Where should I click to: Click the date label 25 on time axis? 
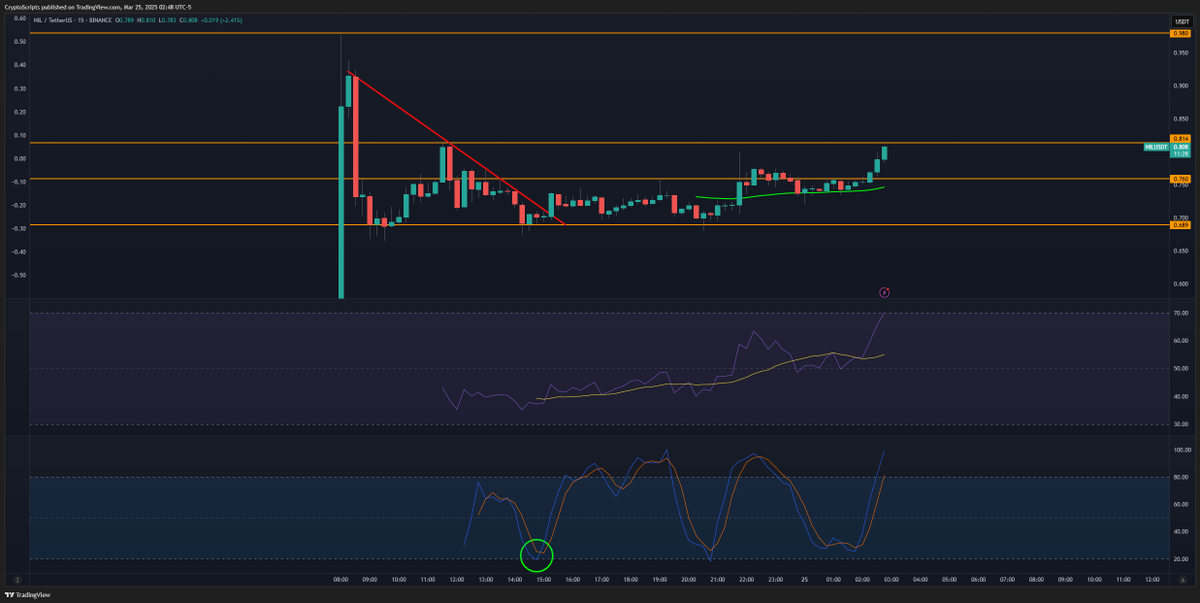tap(805, 579)
